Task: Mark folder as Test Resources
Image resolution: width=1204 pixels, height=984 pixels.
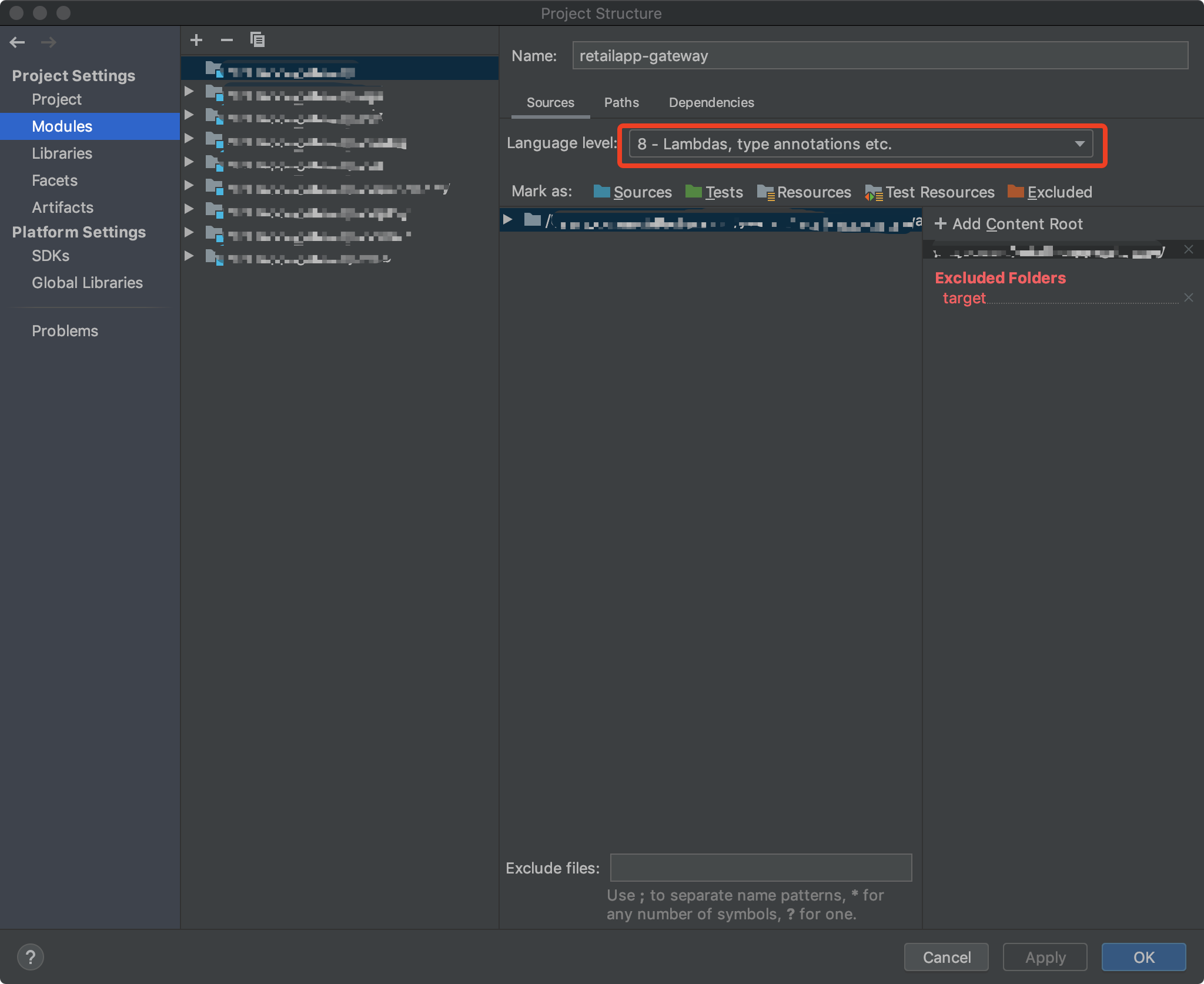Action: pos(929,192)
